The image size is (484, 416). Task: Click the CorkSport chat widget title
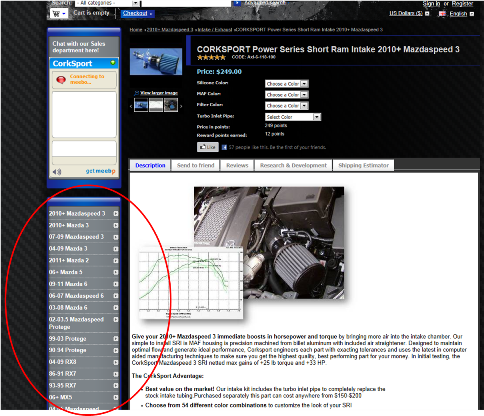point(72,63)
